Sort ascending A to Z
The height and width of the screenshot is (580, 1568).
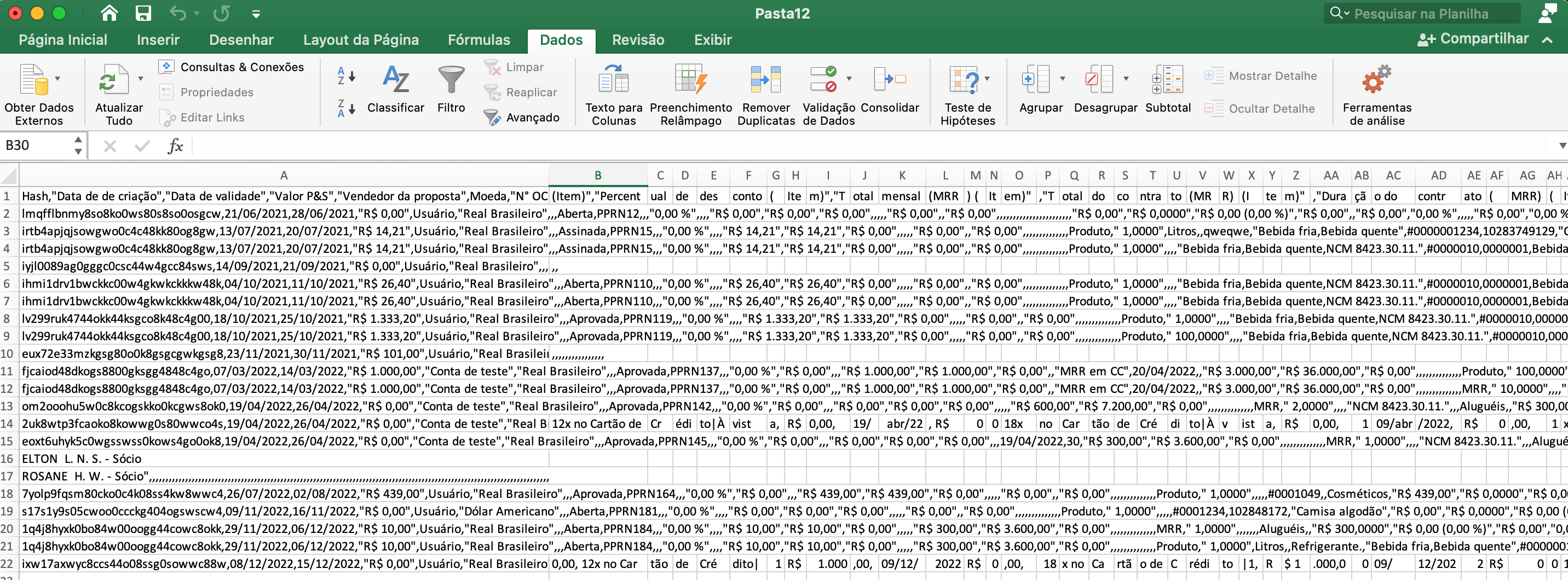pos(346,76)
